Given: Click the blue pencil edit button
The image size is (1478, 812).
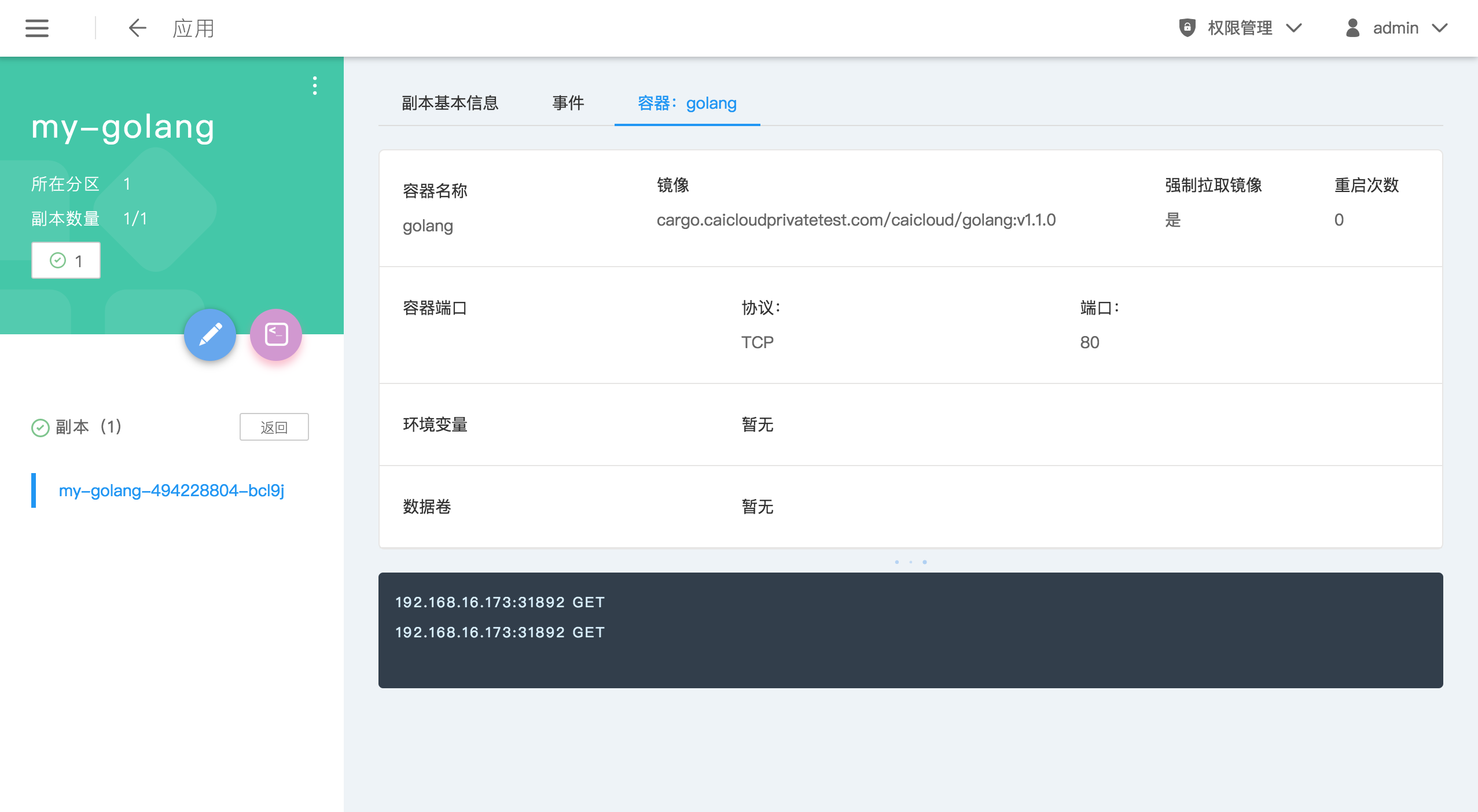Looking at the screenshot, I should (210, 335).
